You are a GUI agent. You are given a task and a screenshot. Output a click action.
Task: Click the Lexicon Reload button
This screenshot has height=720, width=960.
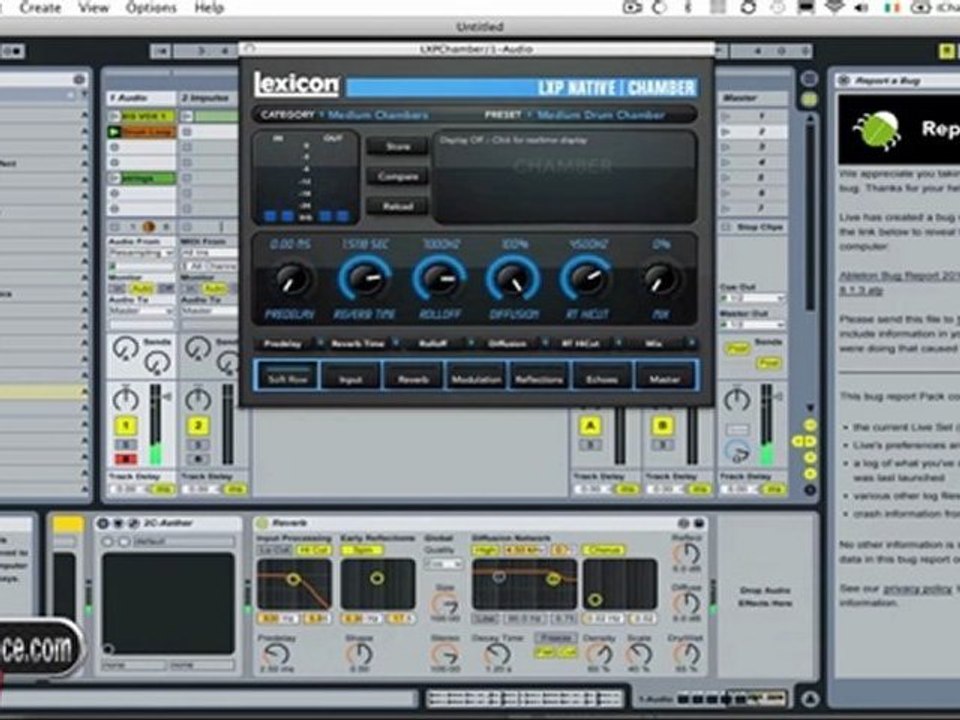(x=397, y=206)
